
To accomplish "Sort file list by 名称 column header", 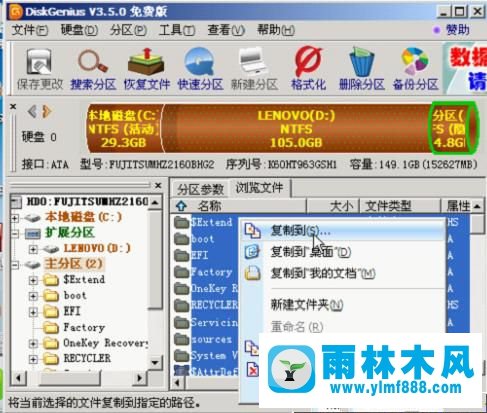I will [x=239, y=206].
